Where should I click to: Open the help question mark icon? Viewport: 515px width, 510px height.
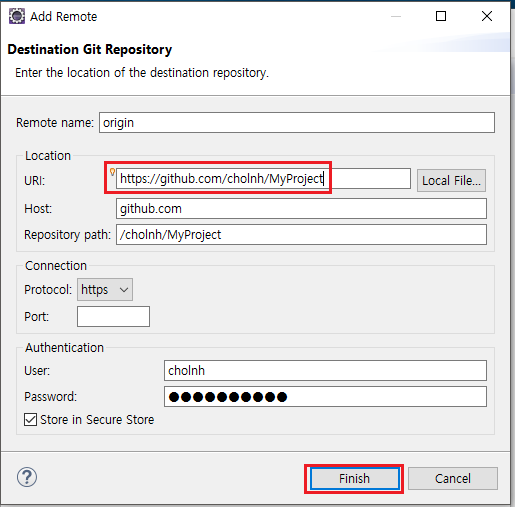27,477
